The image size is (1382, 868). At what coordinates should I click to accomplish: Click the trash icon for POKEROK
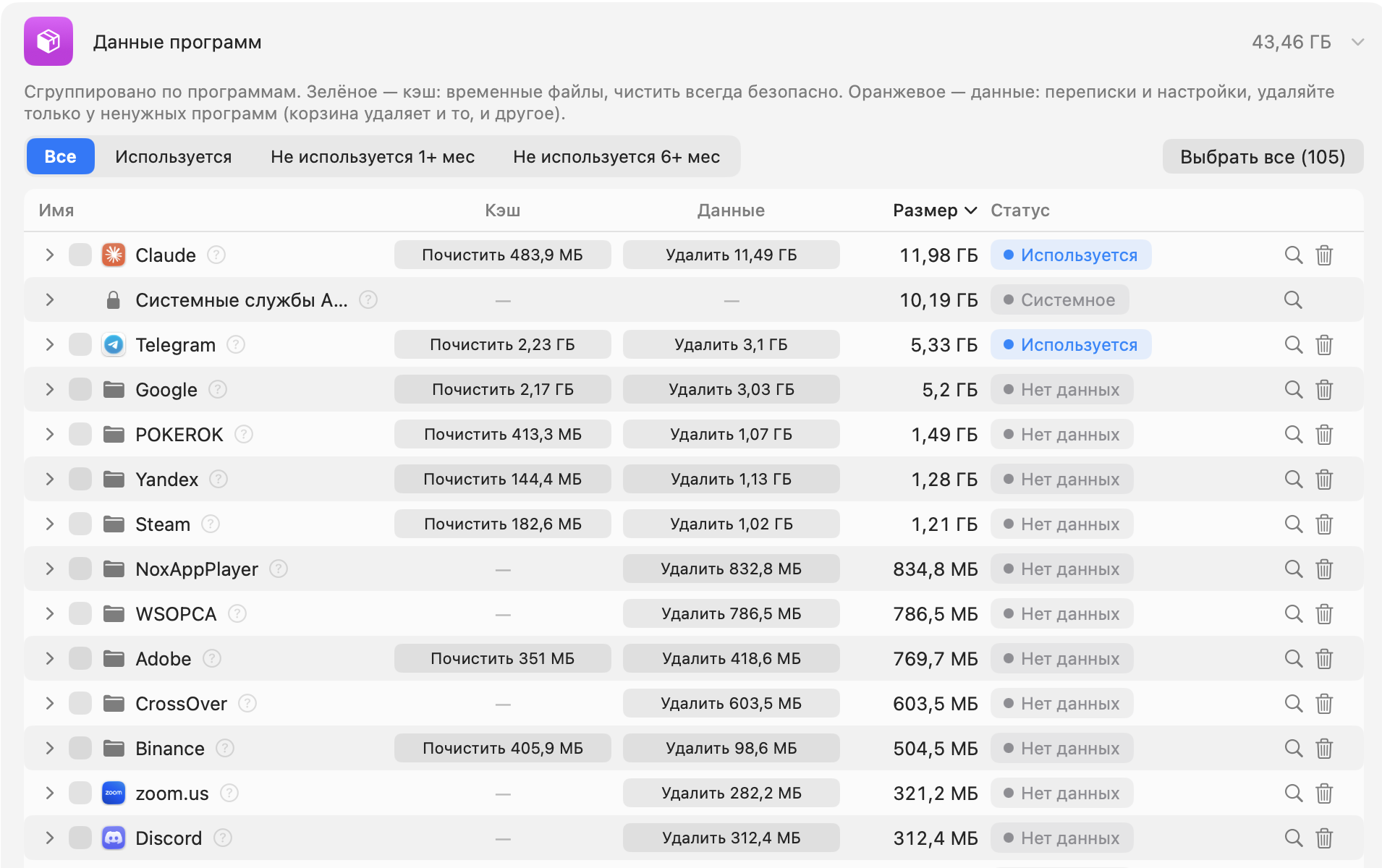pyautogui.click(x=1324, y=435)
